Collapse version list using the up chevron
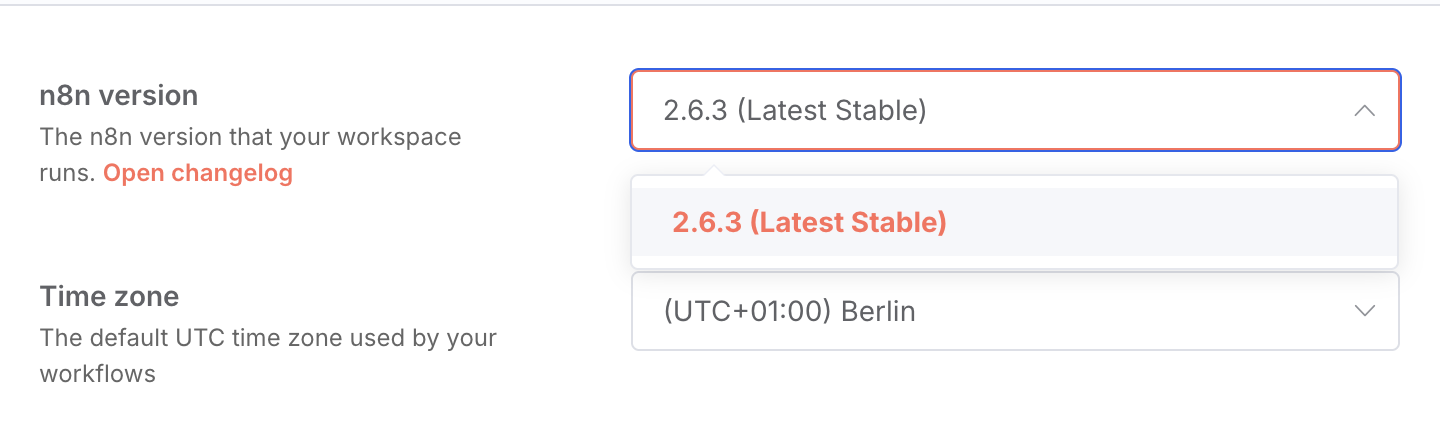 click(1364, 111)
